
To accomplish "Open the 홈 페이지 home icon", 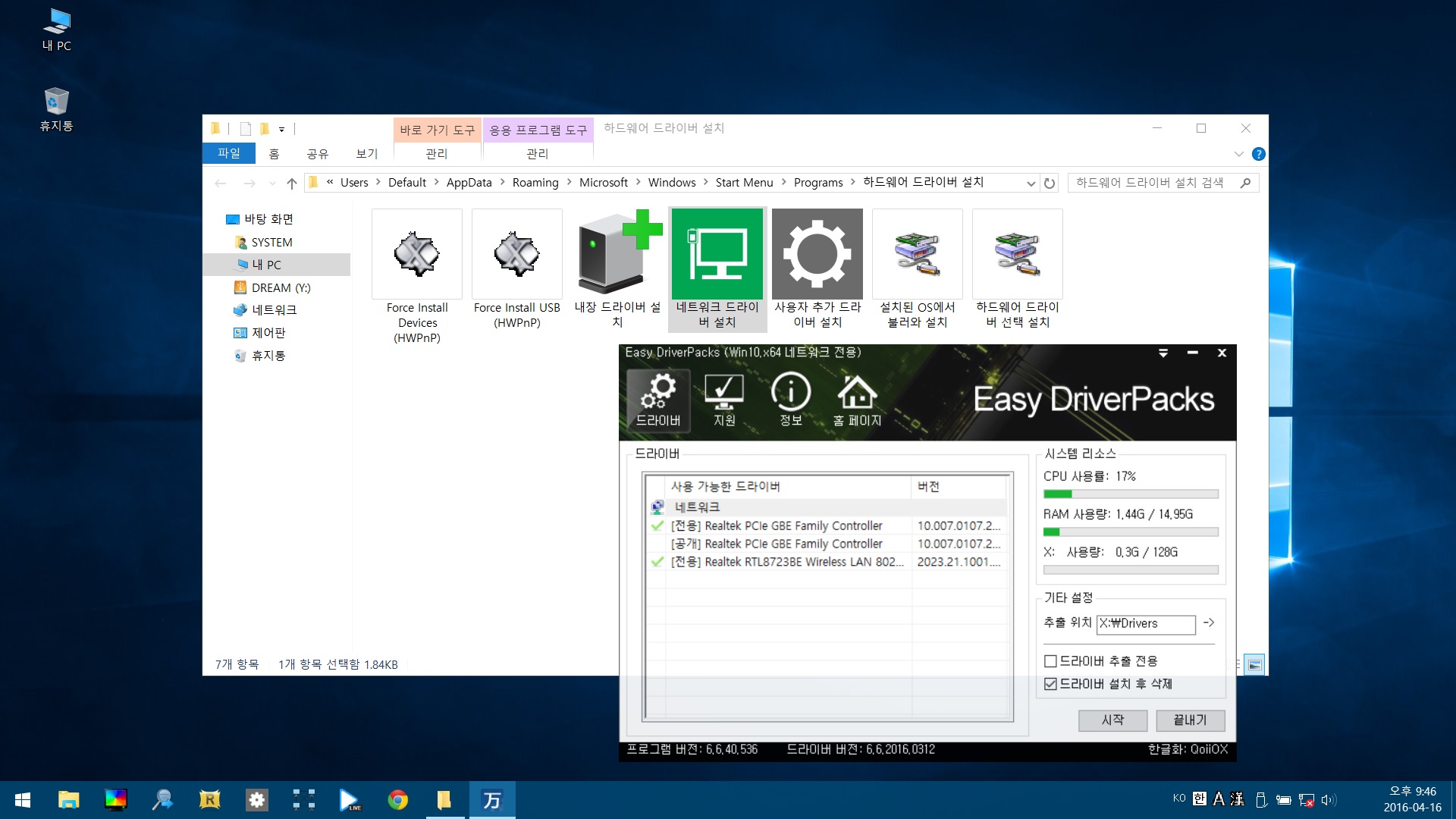I will (x=857, y=400).
